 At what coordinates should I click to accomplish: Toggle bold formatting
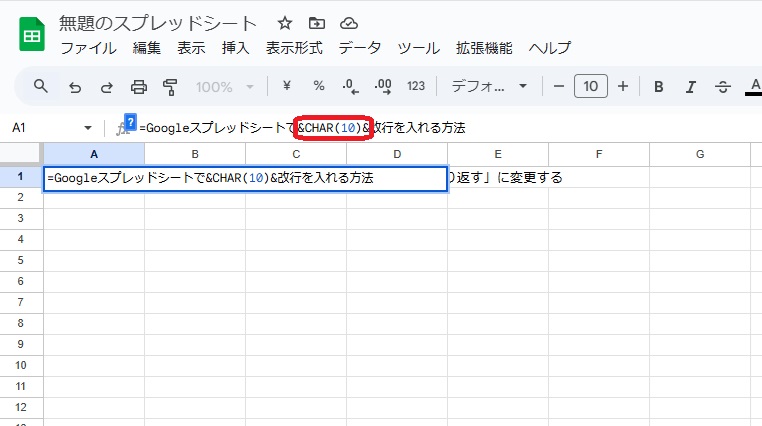click(x=658, y=87)
